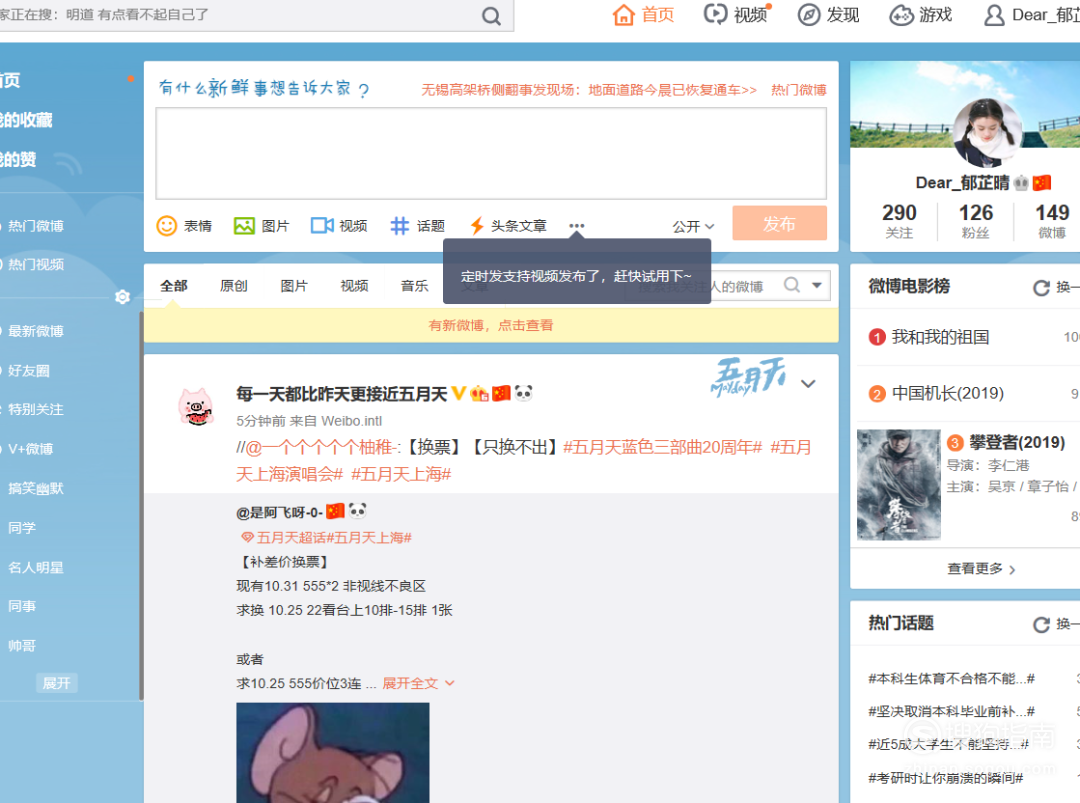Click the pig avatar of the post author
The height and width of the screenshot is (803, 1080).
196,406
